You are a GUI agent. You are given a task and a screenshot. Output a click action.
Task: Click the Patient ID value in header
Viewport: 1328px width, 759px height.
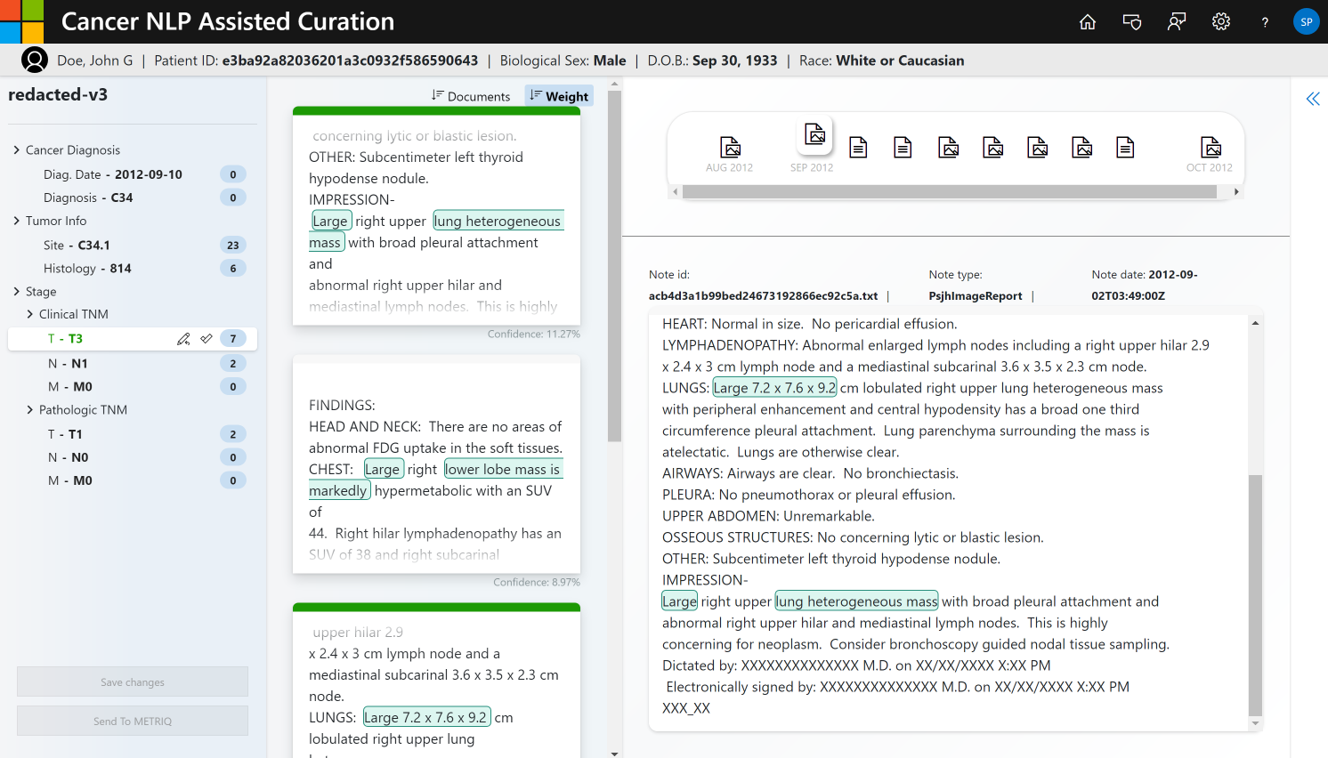click(x=352, y=60)
